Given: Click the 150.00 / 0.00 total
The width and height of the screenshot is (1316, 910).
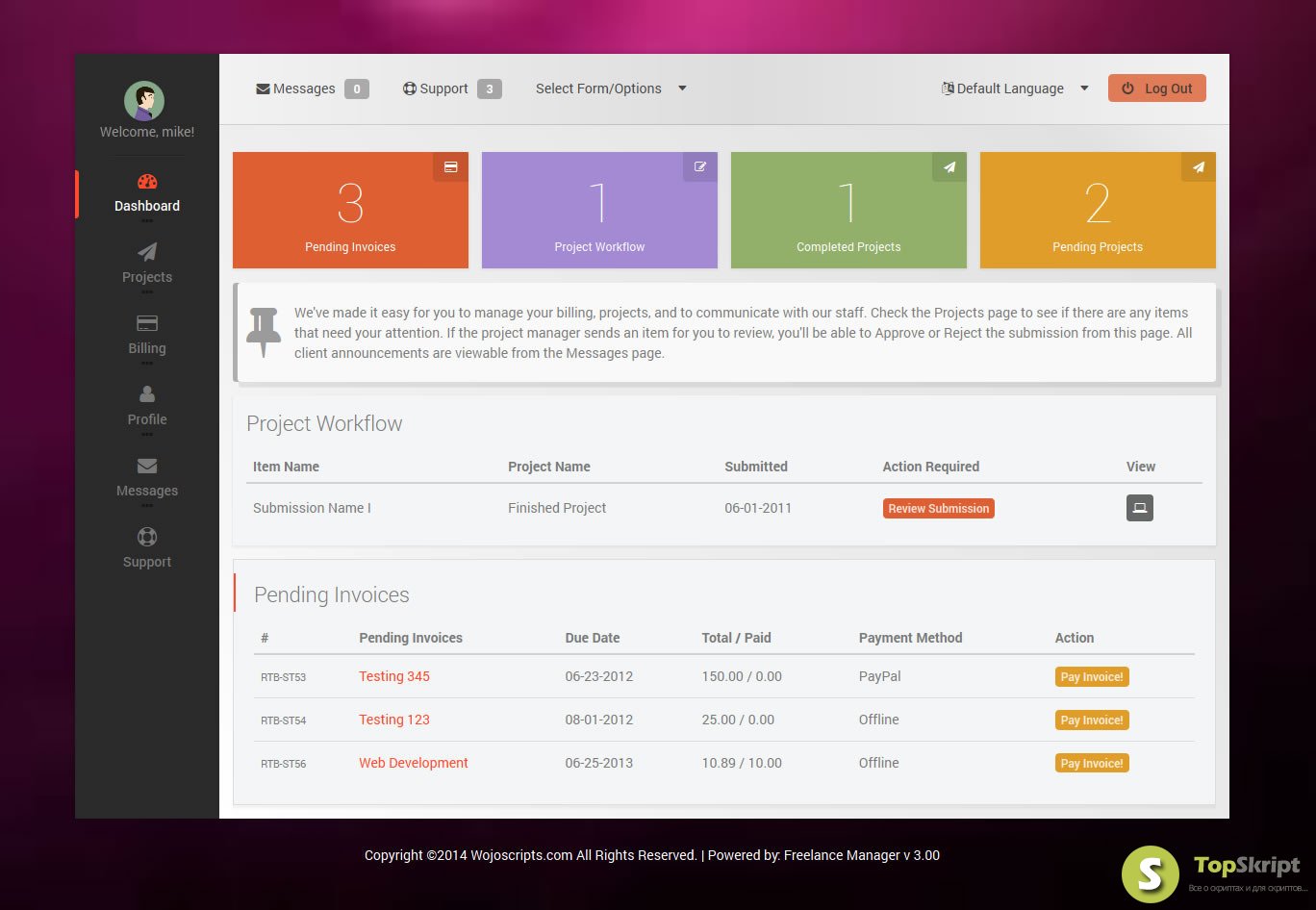Looking at the screenshot, I should coord(742,676).
